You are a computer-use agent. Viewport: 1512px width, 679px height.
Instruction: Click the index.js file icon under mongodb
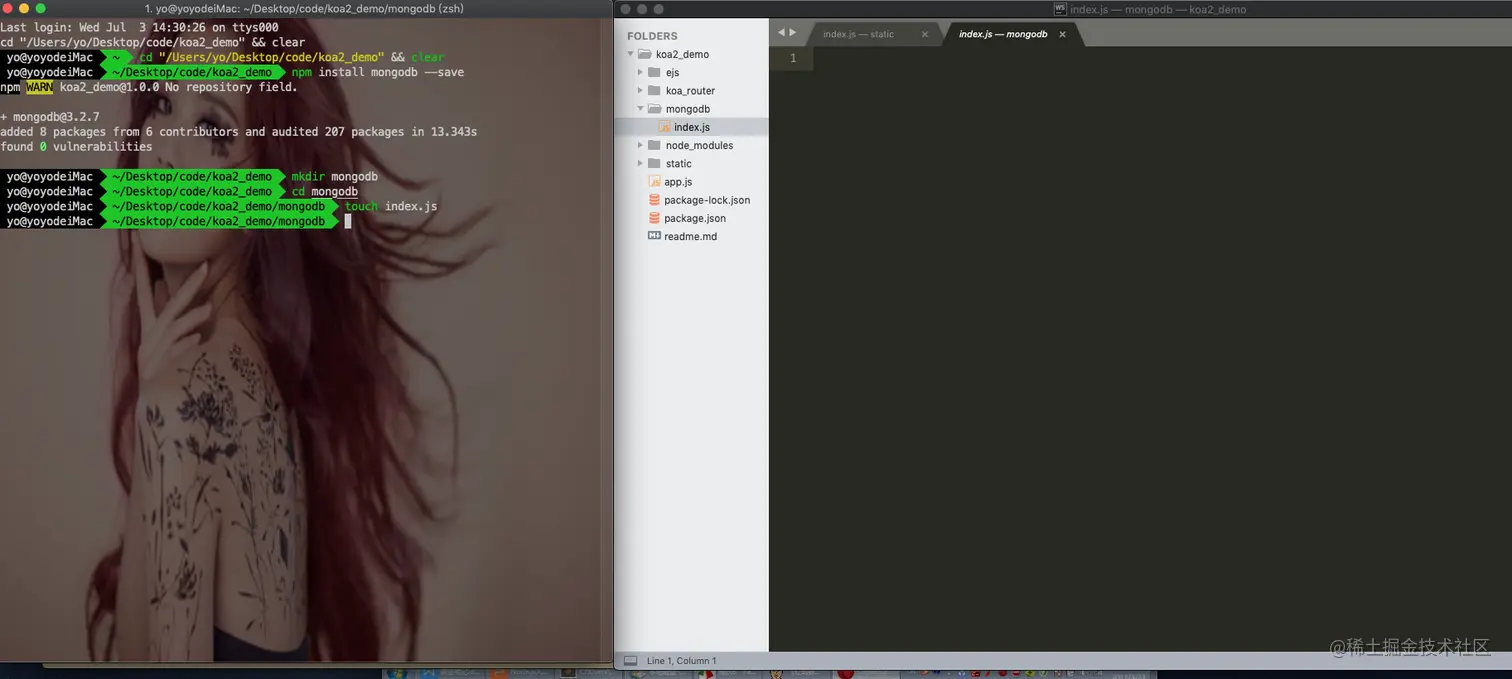pos(665,127)
